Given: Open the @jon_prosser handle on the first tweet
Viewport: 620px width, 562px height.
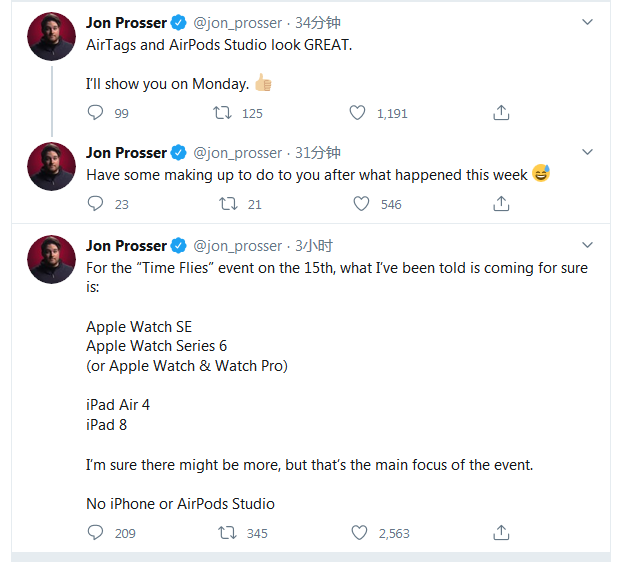Looking at the screenshot, I should pos(238,21).
